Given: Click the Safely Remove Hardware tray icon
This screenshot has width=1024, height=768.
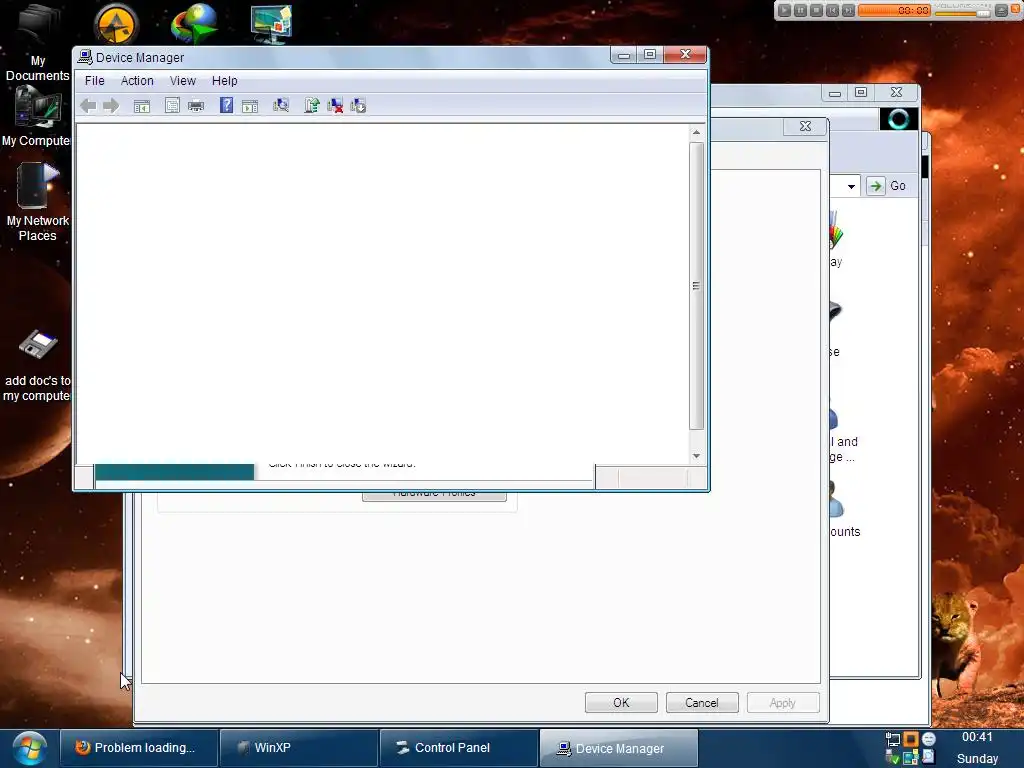Looking at the screenshot, I should tap(892, 758).
